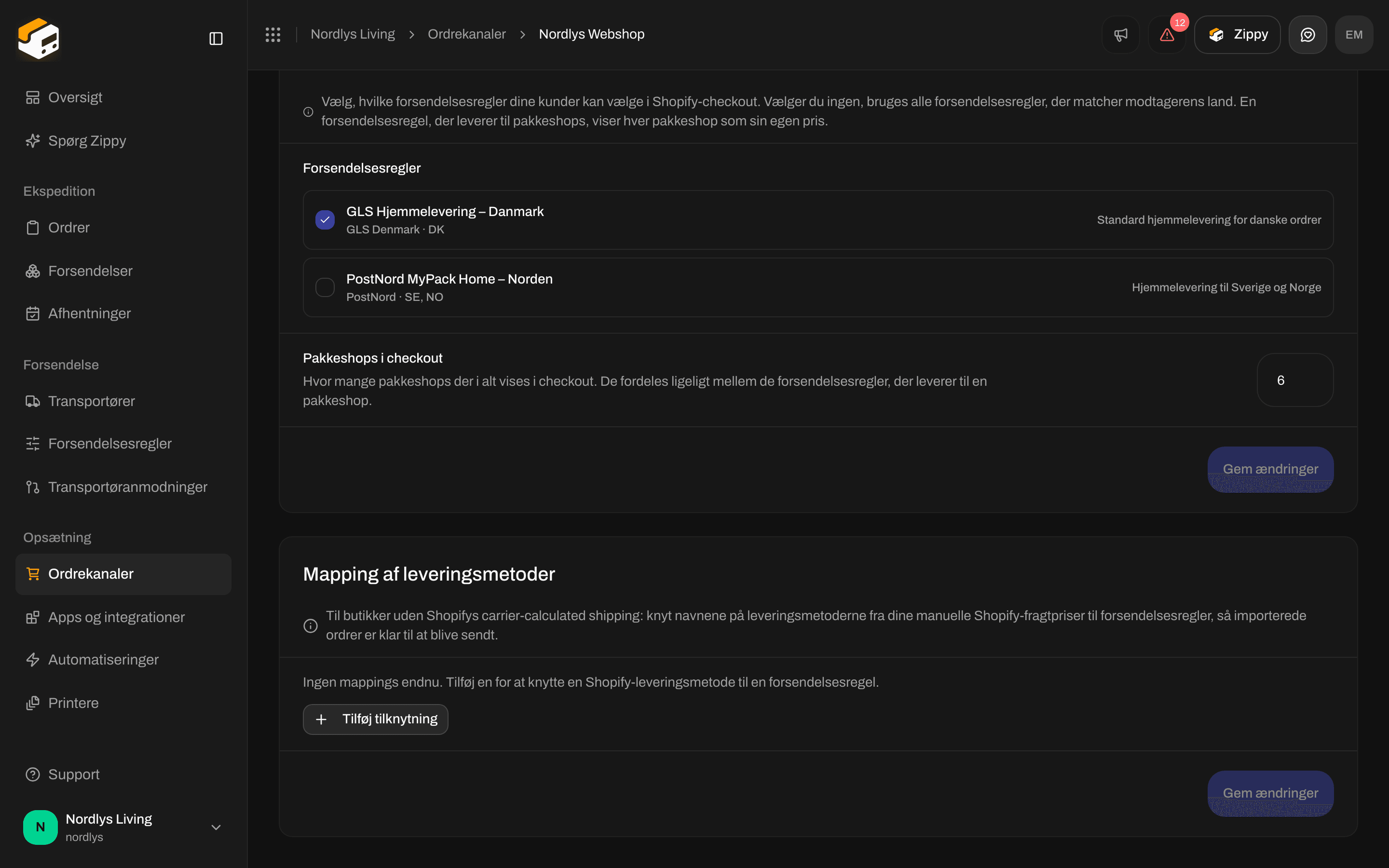1389x868 pixels.
Task: Click the Oversigt dashboard icon
Action: click(x=33, y=97)
